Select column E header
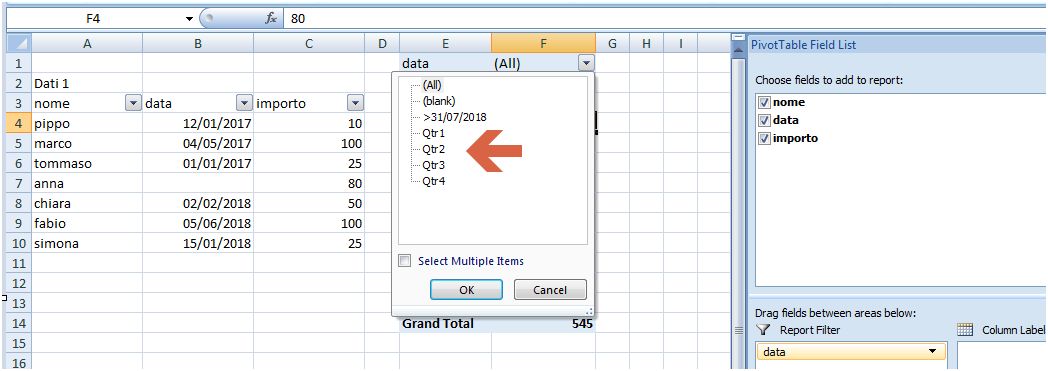The image size is (1048, 371). coord(445,44)
